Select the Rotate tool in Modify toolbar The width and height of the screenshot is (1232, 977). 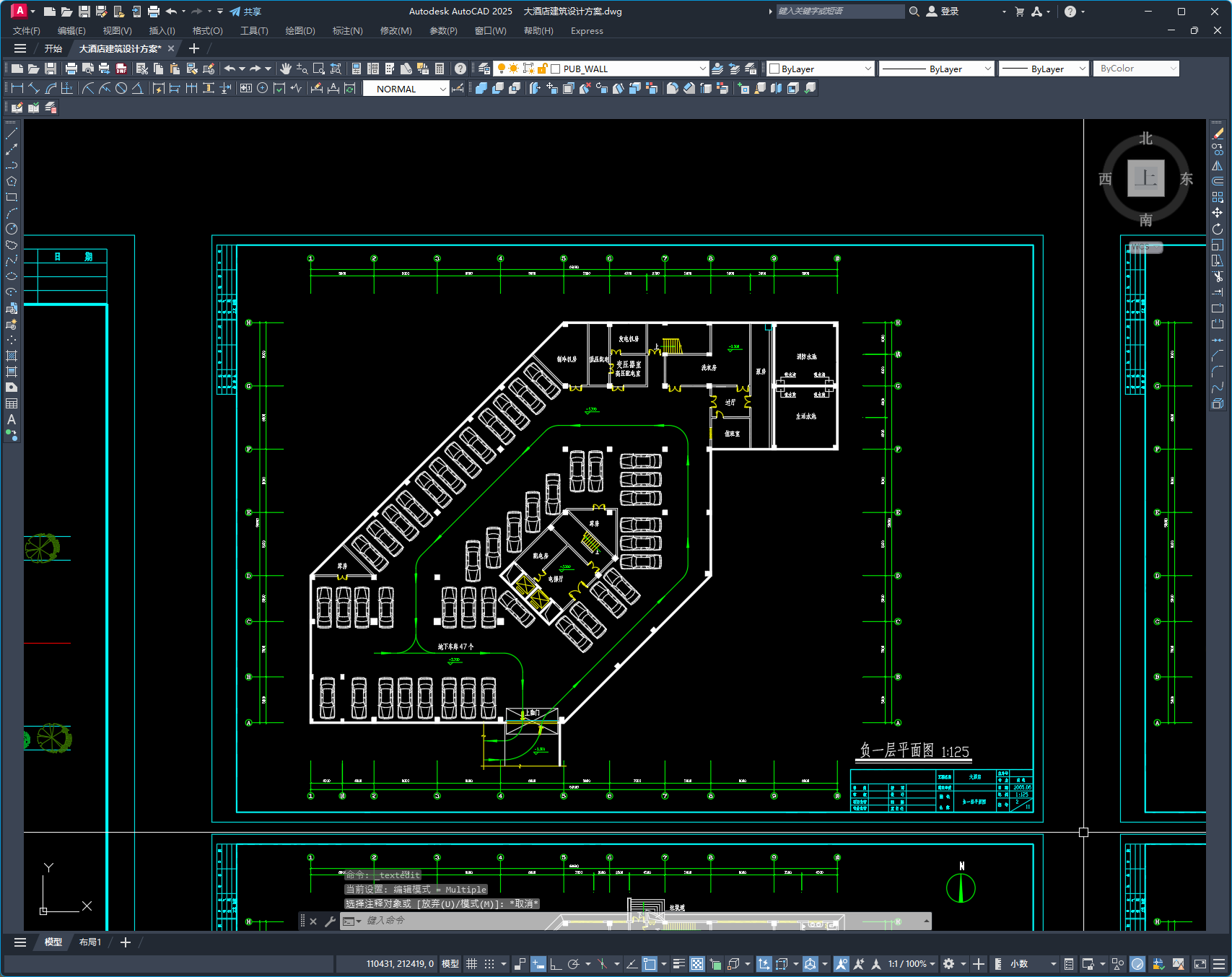click(x=1218, y=229)
